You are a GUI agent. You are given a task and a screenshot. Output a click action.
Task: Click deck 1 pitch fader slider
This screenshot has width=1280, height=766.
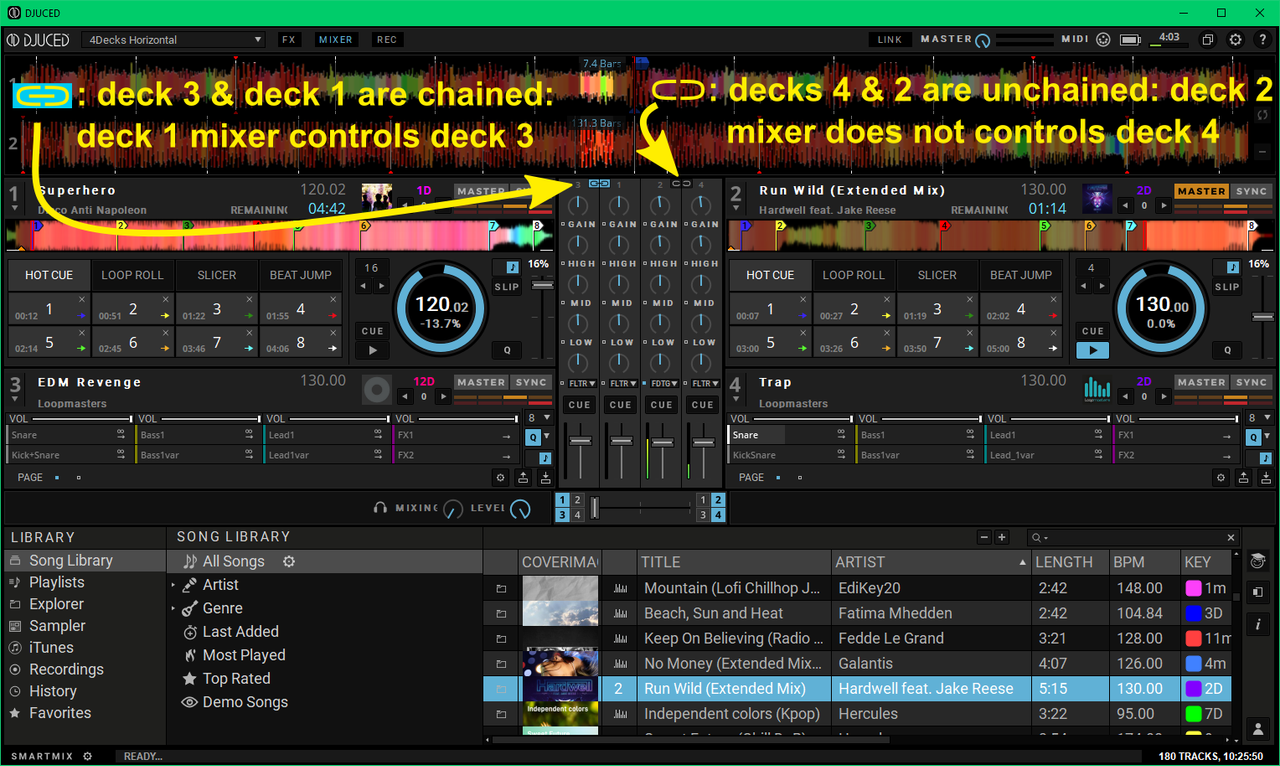[541, 286]
